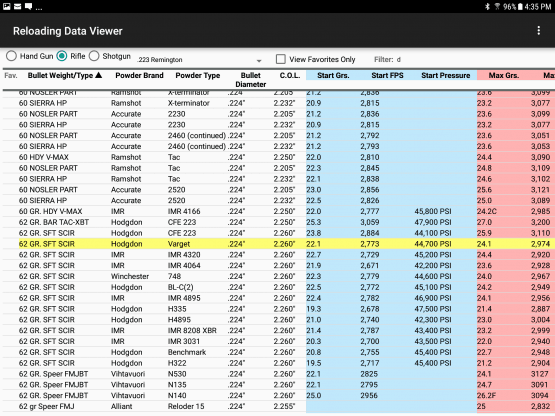
Task: Click the 45,800 PSI start pressure value
Action: pyautogui.click(x=433, y=211)
